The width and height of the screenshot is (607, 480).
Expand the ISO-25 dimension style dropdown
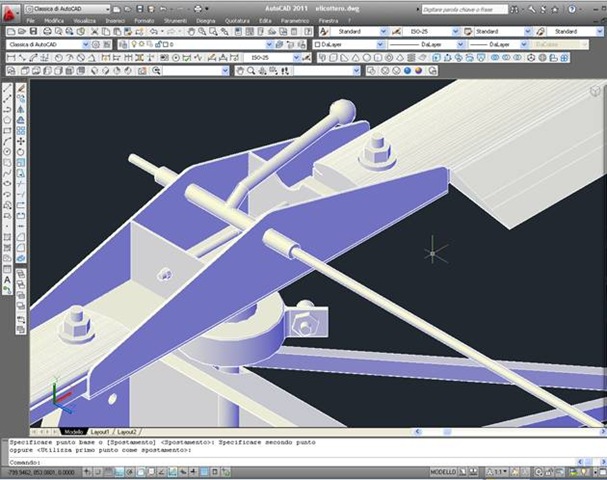(x=436, y=32)
